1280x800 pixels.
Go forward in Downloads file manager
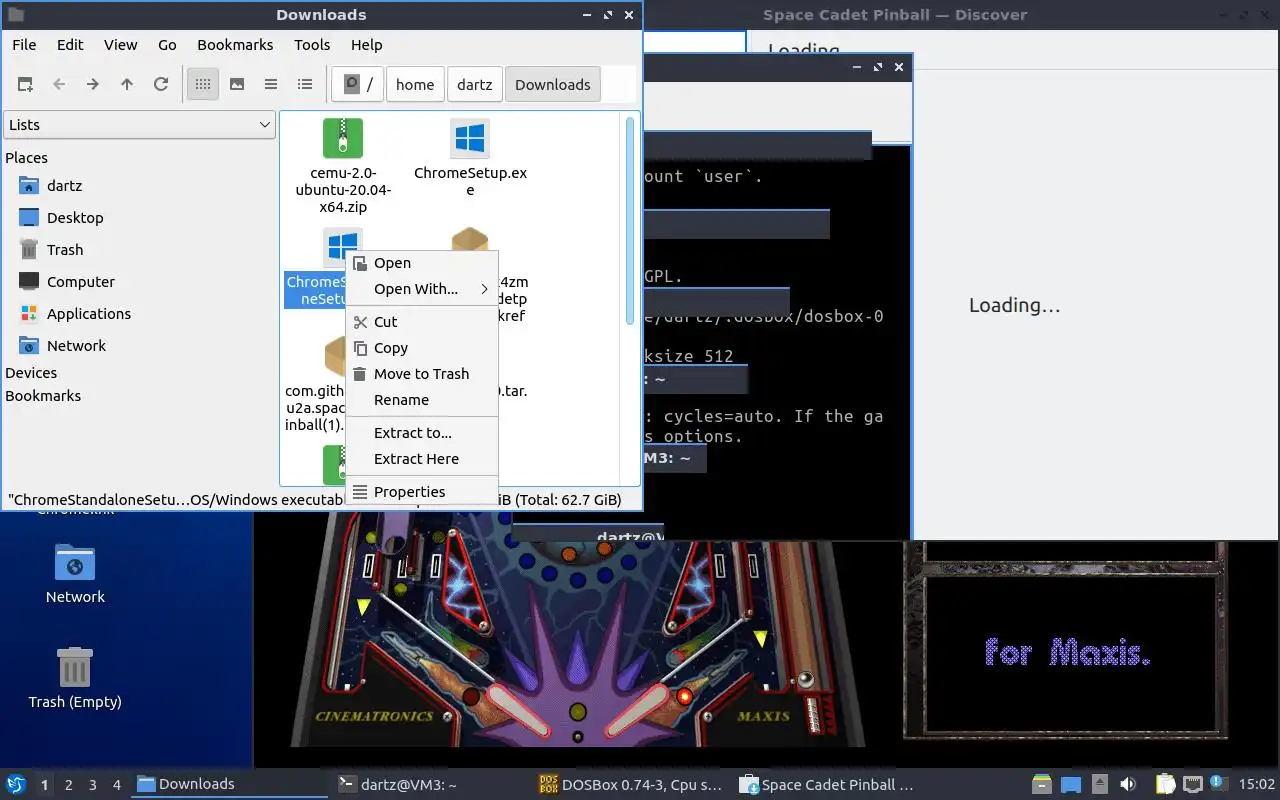point(93,85)
